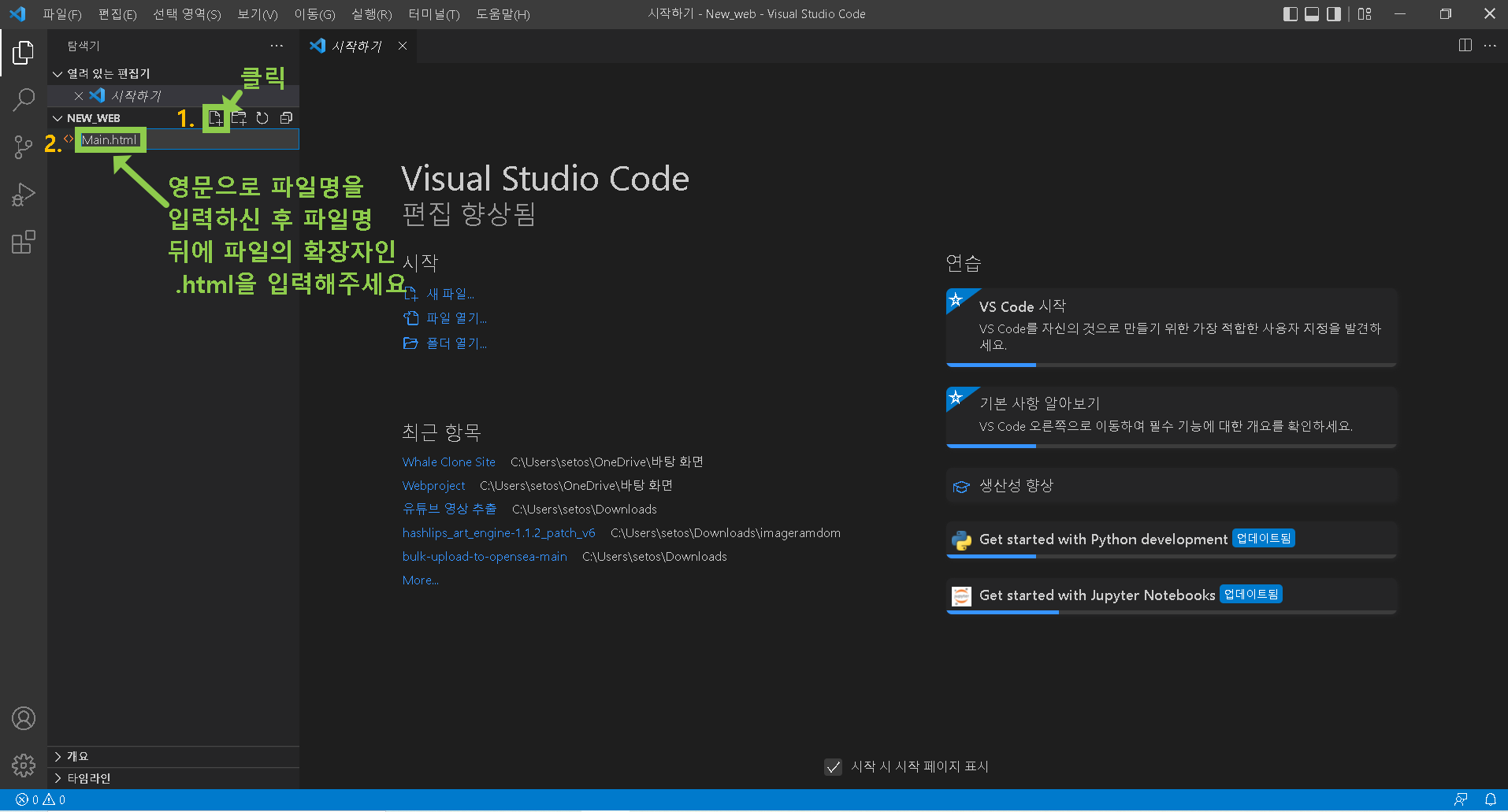Open the Customize Layout icon

[x=1365, y=14]
